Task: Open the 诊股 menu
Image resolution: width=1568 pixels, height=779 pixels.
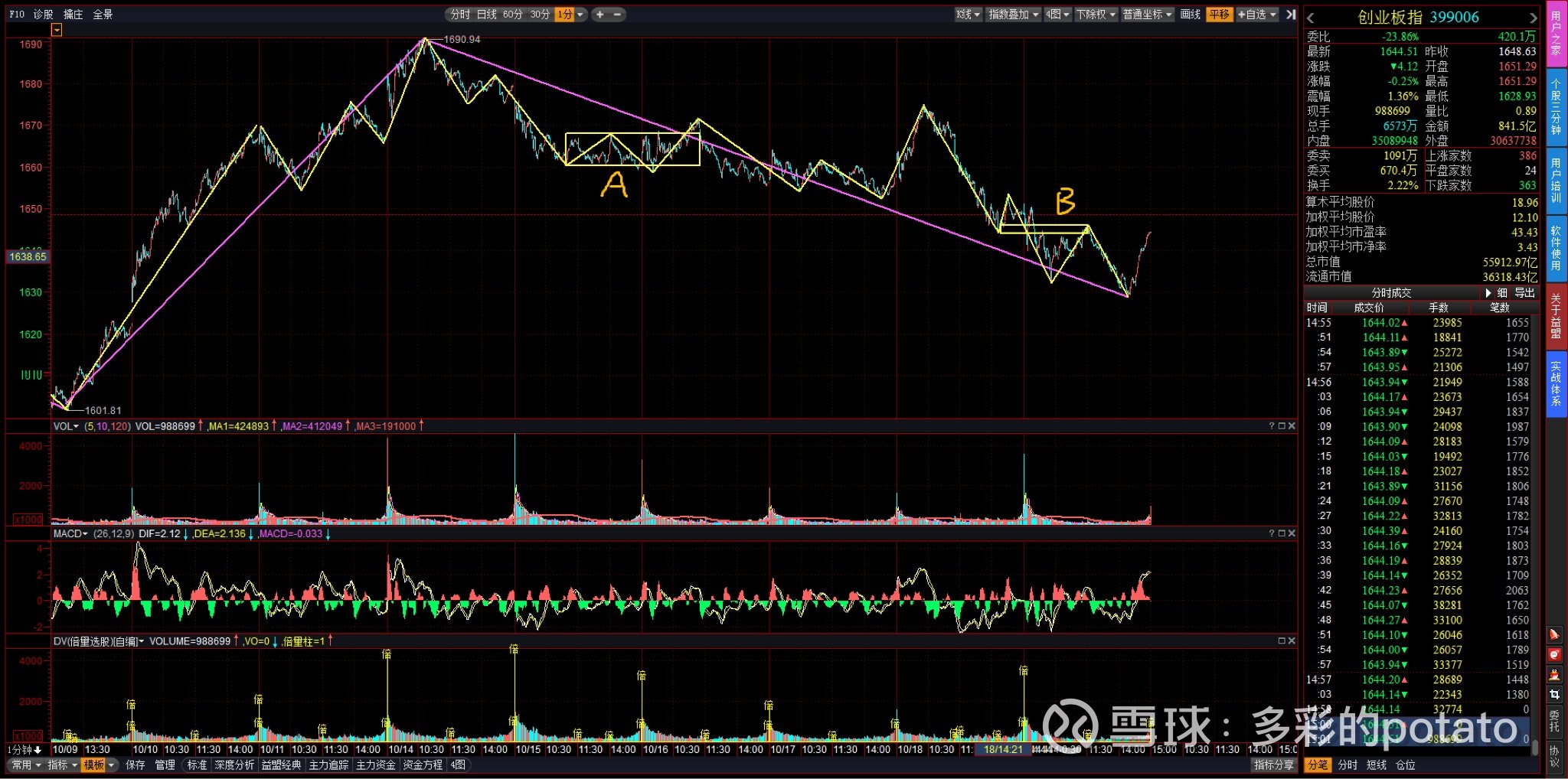Action: click(x=43, y=15)
